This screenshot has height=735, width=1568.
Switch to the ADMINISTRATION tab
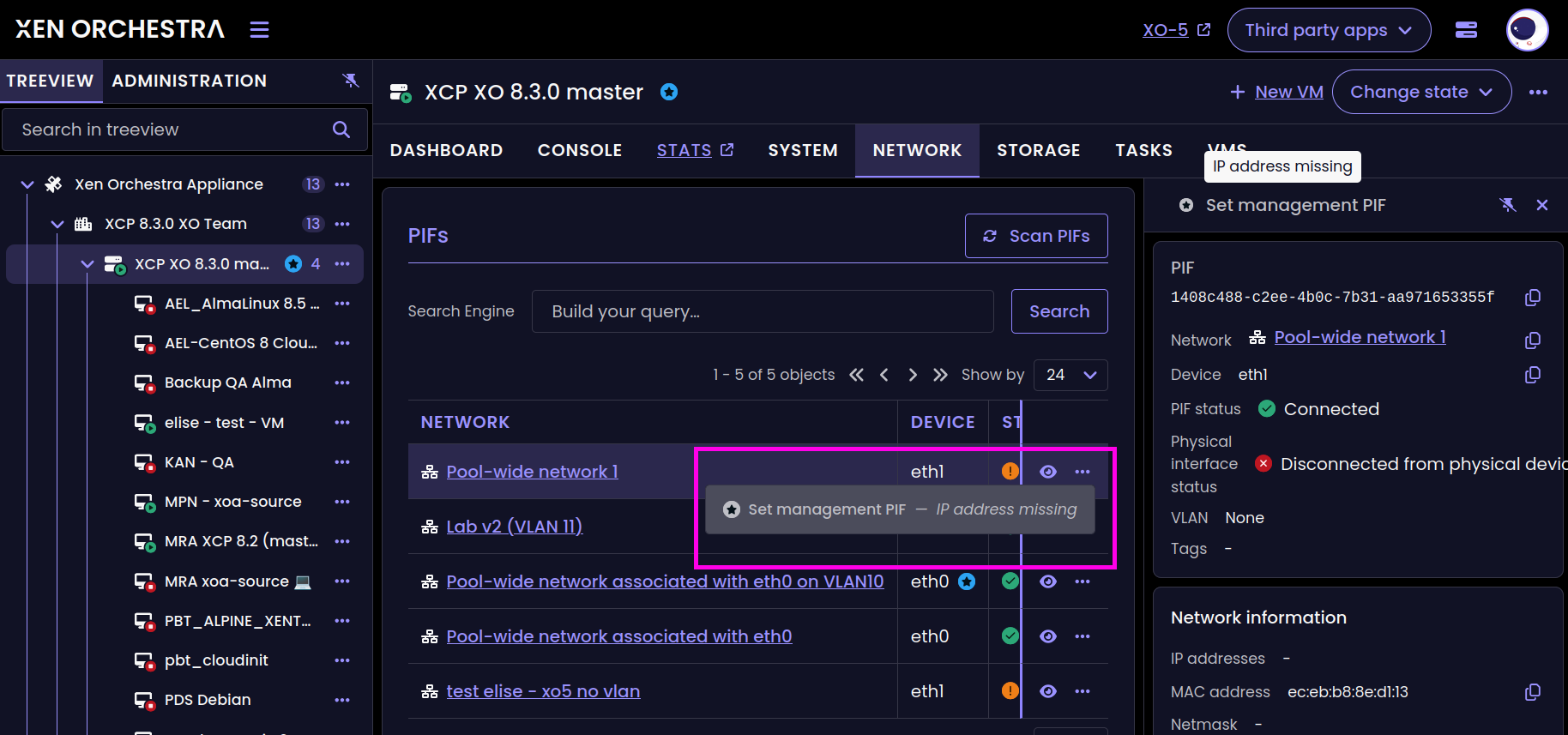click(x=190, y=81)
